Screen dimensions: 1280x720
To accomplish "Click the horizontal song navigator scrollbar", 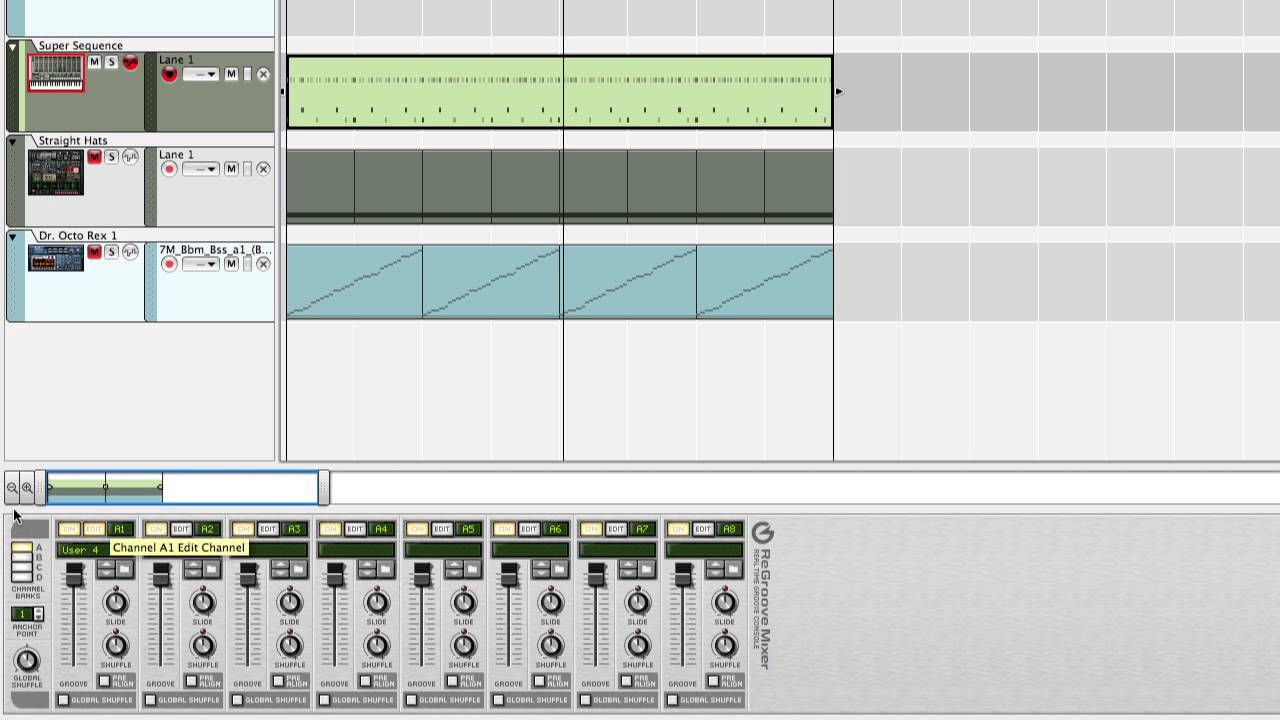I will tap(183, 488).
